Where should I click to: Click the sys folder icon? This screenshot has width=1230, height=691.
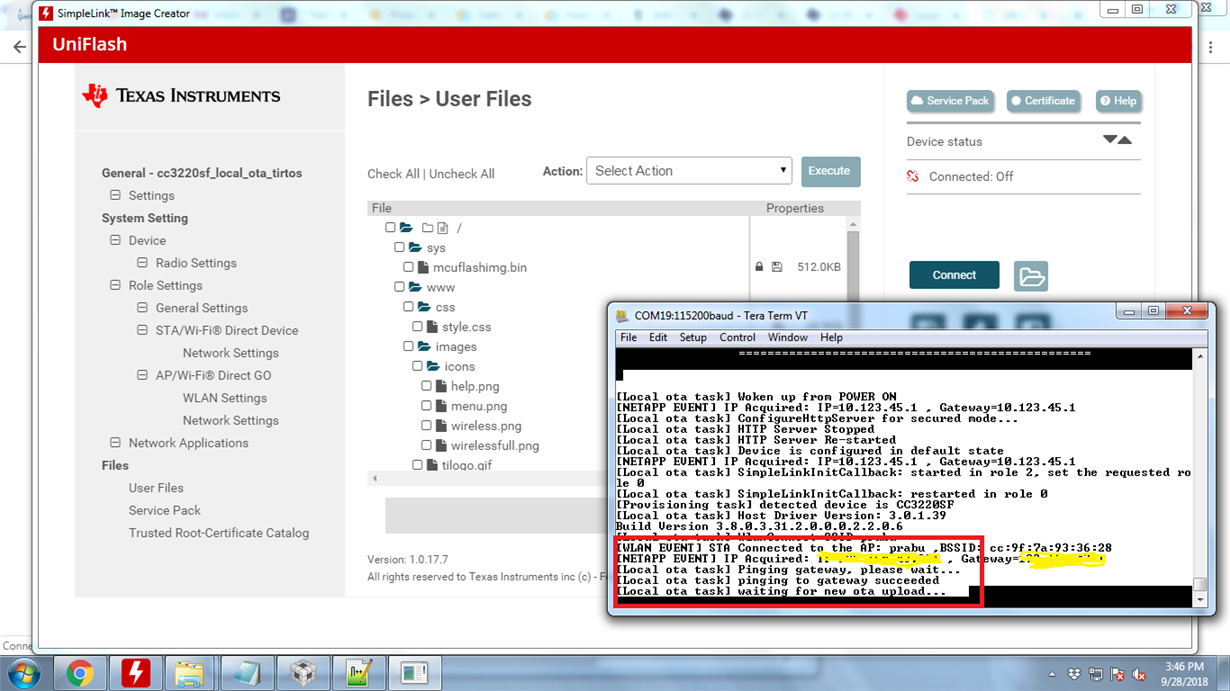coord(415,247)
